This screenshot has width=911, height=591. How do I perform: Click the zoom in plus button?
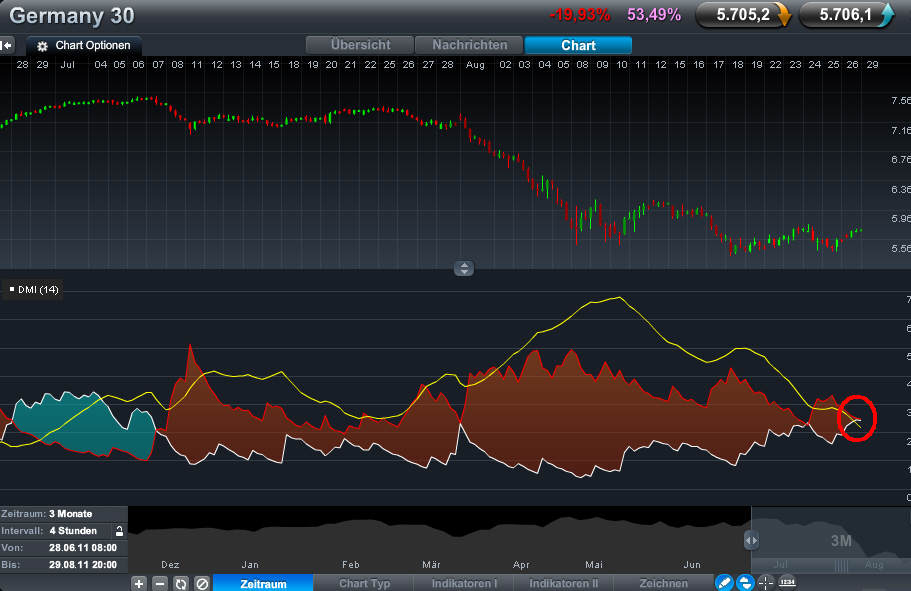pyautogui.click(x=139, y=583)
